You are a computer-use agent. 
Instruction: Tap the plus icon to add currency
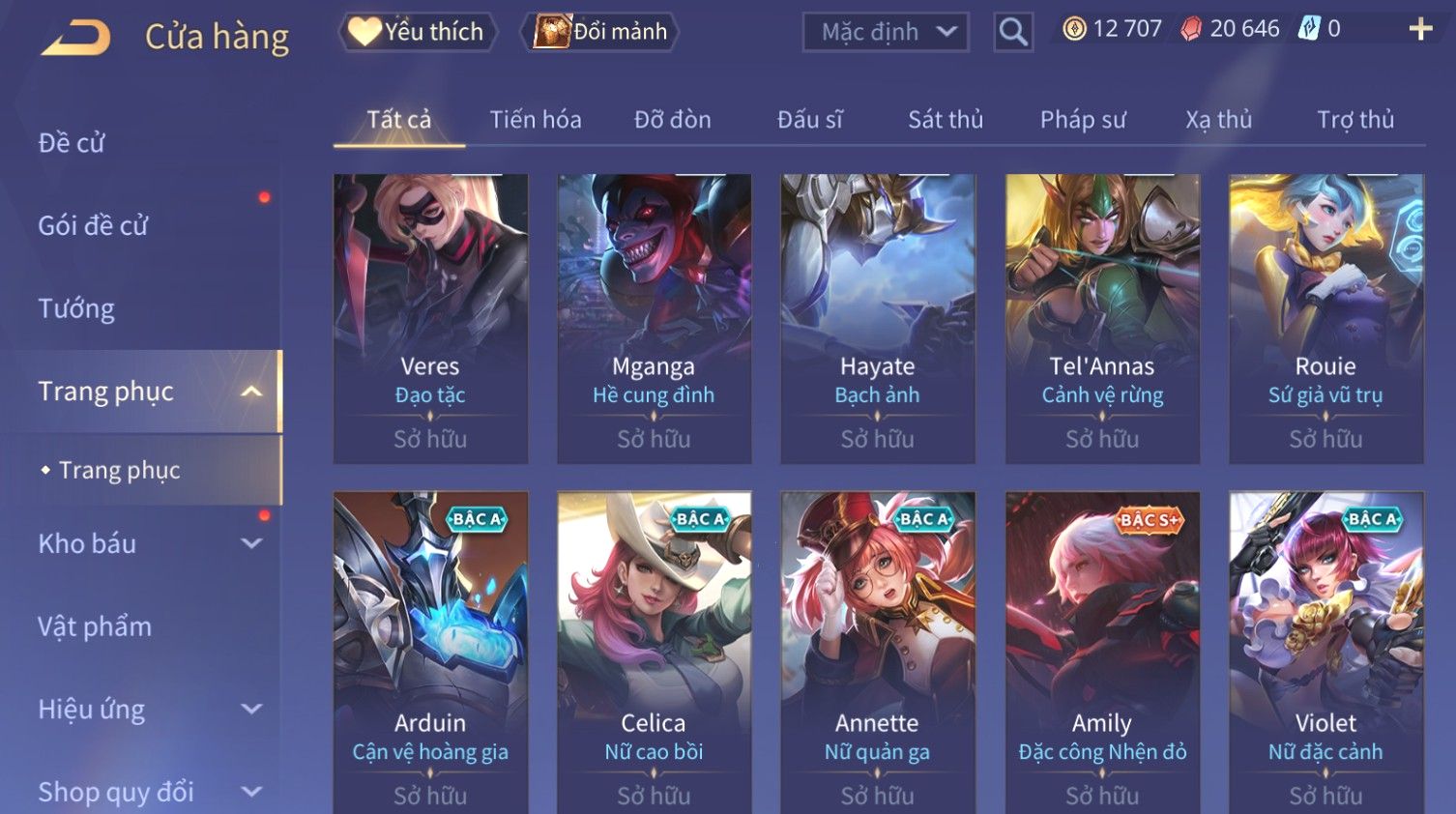(1420, 29)
